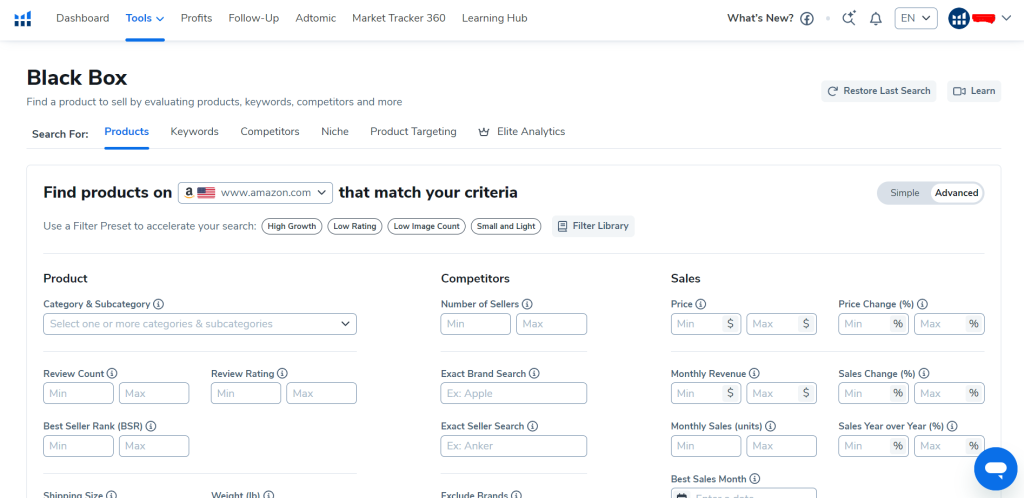Click the Number of Sellers info icon
Screen dimensions: 1024x498
pyautogui.click(x=527, y=304)
